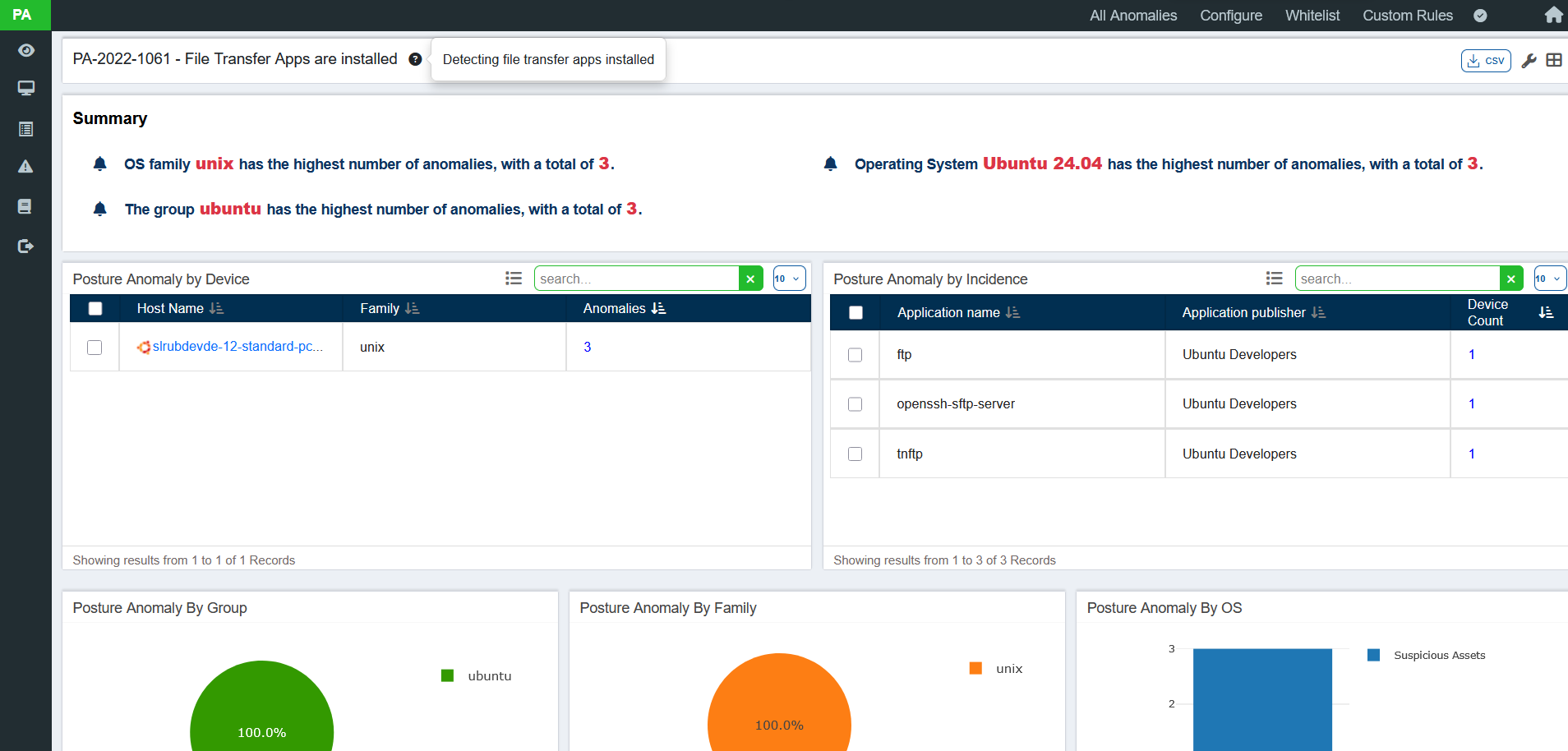
Task: Toggle select-all checkbox in Device table header
Action: [95, 308]
